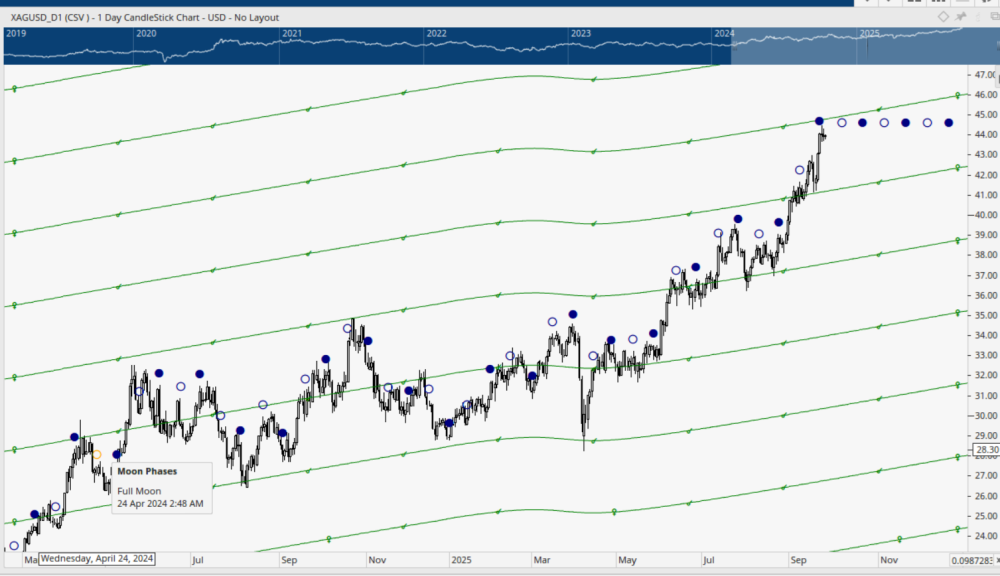Select the rightmost filled moon marker
This screenshot has height=576, width=1000.
pos(949,123)
